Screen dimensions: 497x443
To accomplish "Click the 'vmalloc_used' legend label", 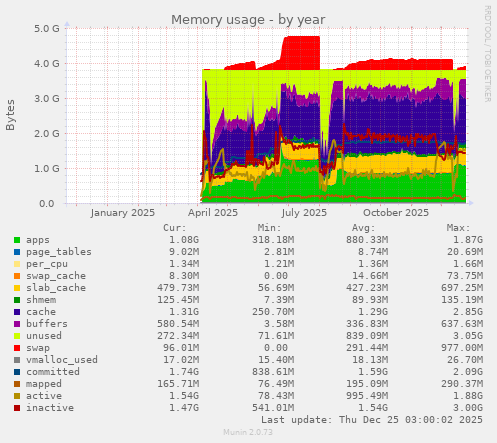I will (x=62, y=360).
